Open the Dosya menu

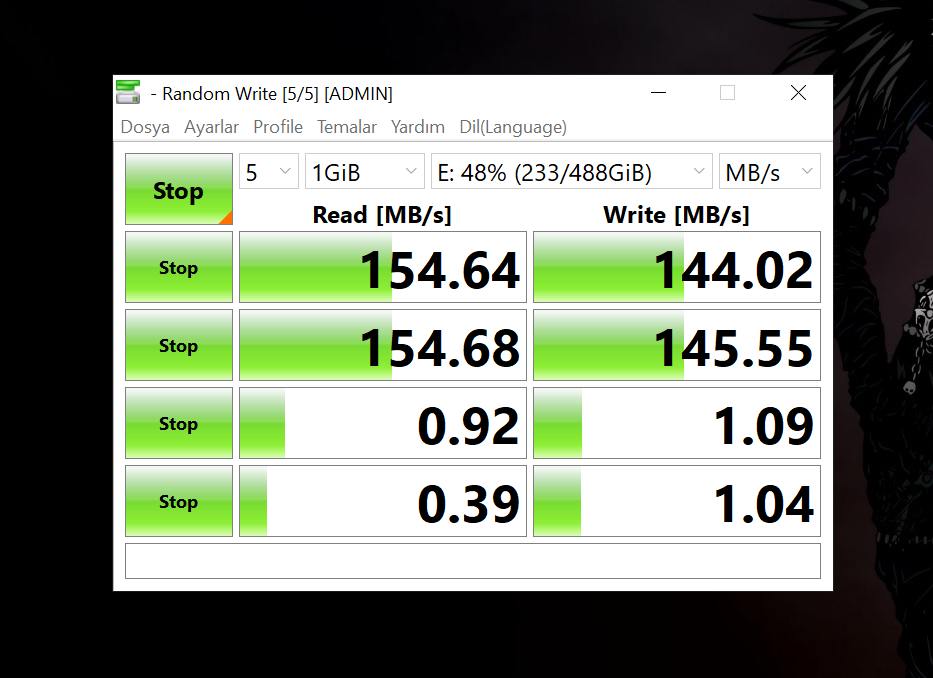click(x=144, y=127)
